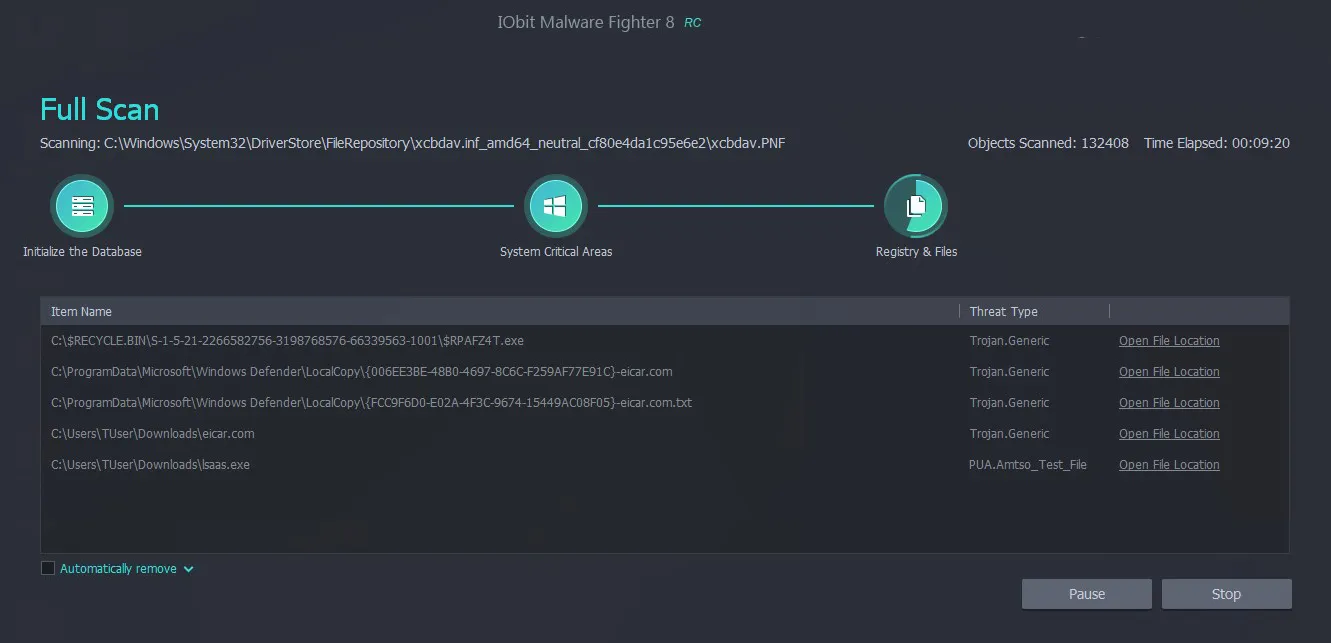Open file location for the eicar.com.txt entry
This screenshot has width=1331, height=643.
[1168, 402]
